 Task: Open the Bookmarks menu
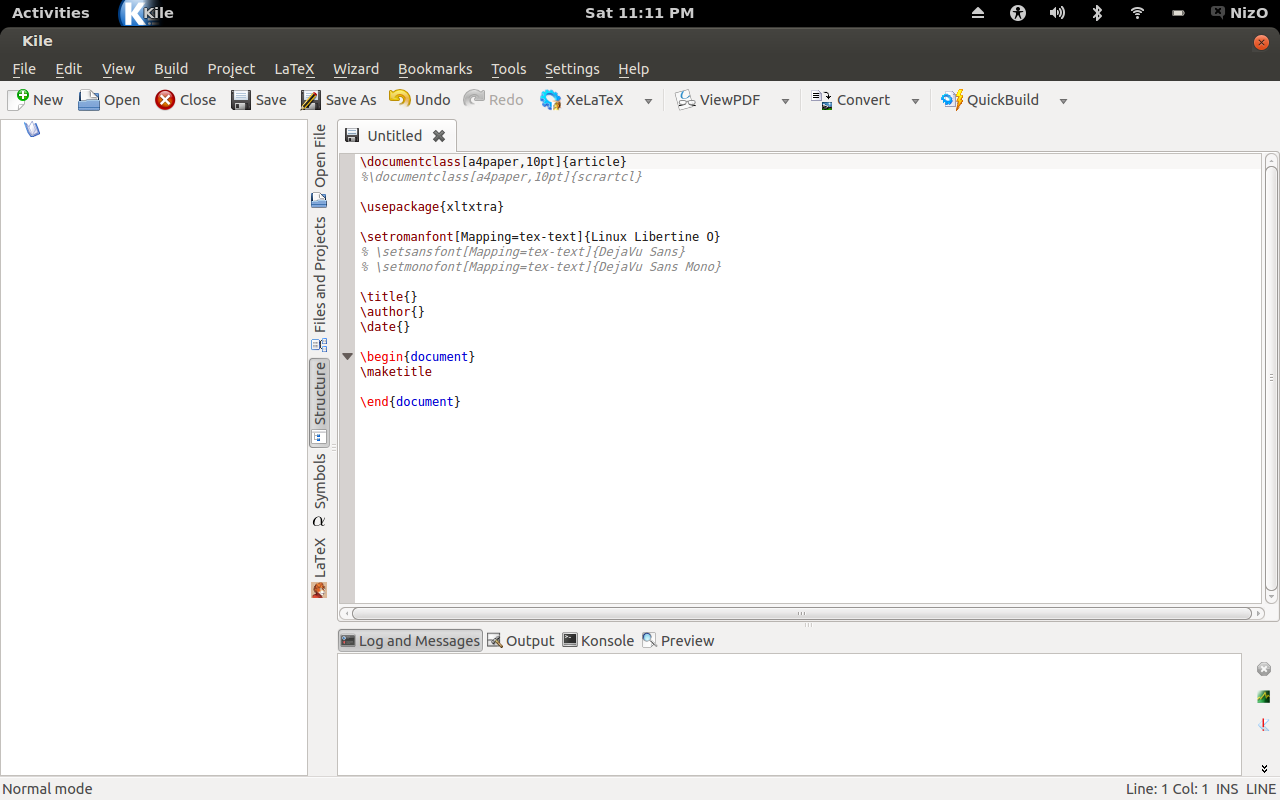pos(435,69)
